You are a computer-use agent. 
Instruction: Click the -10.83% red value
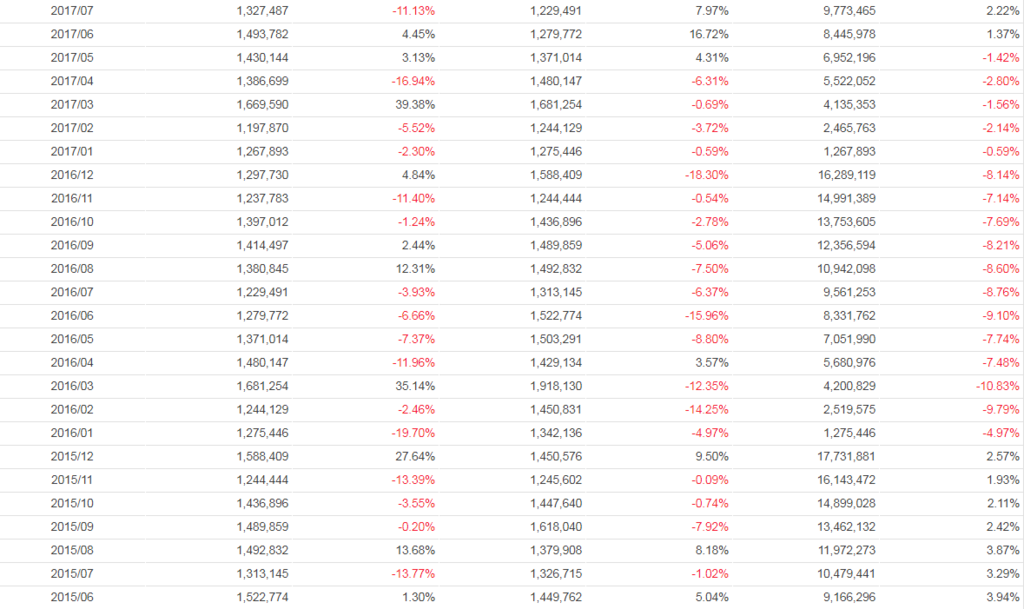click(x=998, y=386)
